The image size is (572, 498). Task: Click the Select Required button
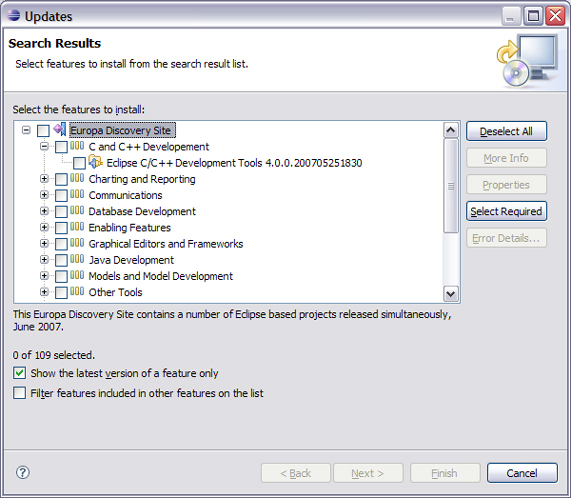tap(506, 211)
